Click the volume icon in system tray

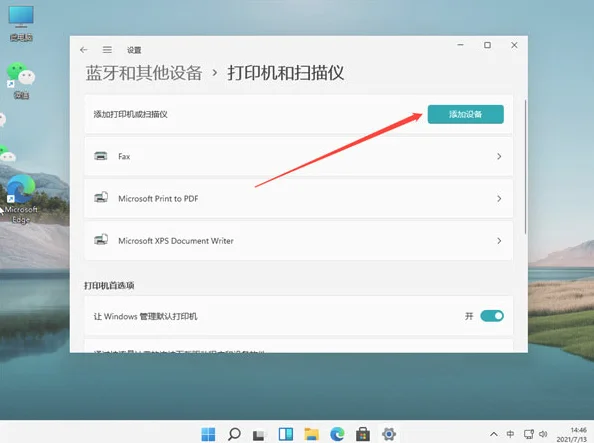[x=543, y=434]
